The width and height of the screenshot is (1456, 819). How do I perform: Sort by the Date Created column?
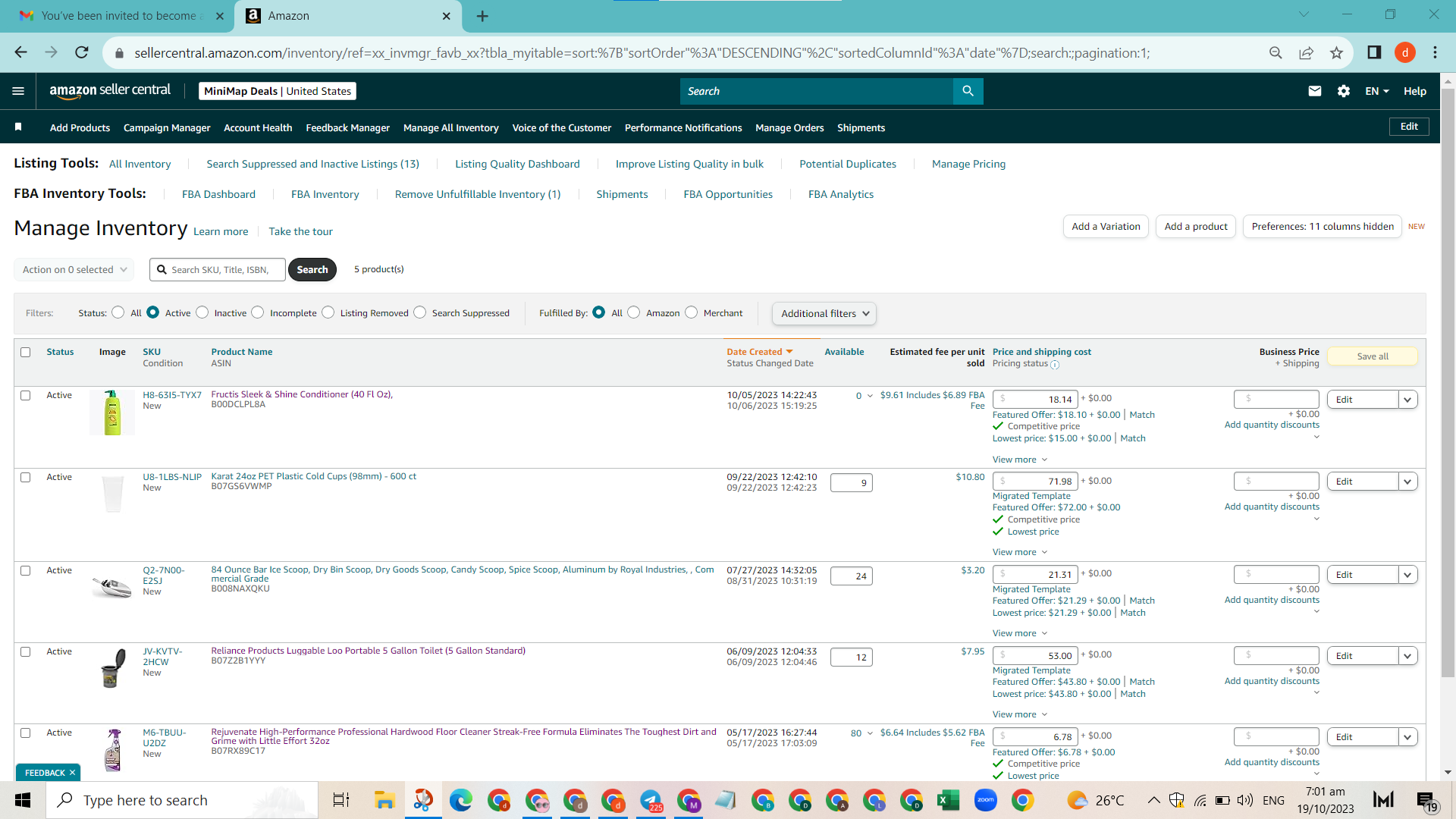point(759,352)
